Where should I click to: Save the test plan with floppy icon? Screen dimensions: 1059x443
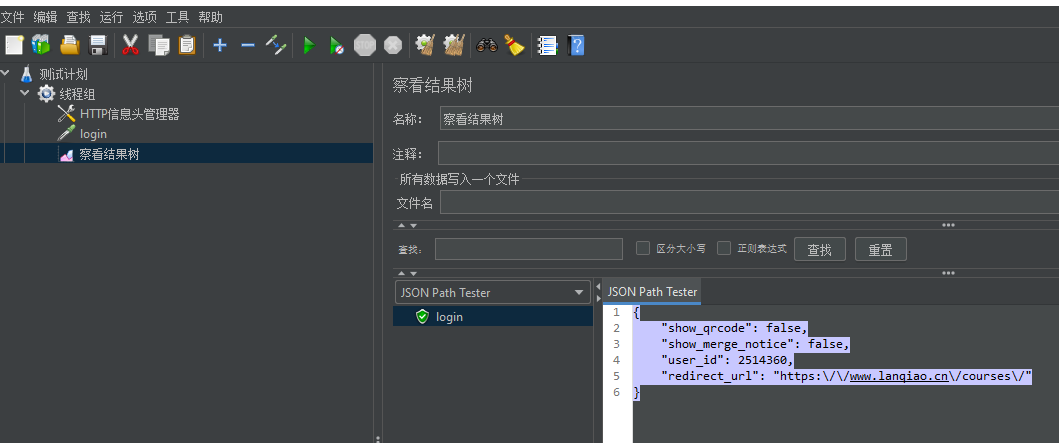[99, 45]
